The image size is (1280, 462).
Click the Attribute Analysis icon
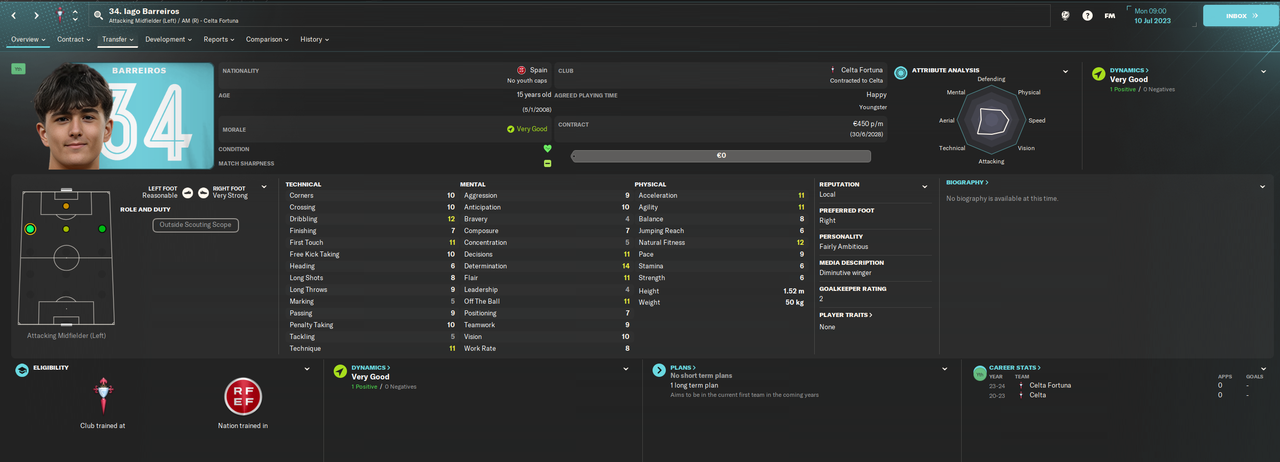pyautogui.click(x=901, y=73)
